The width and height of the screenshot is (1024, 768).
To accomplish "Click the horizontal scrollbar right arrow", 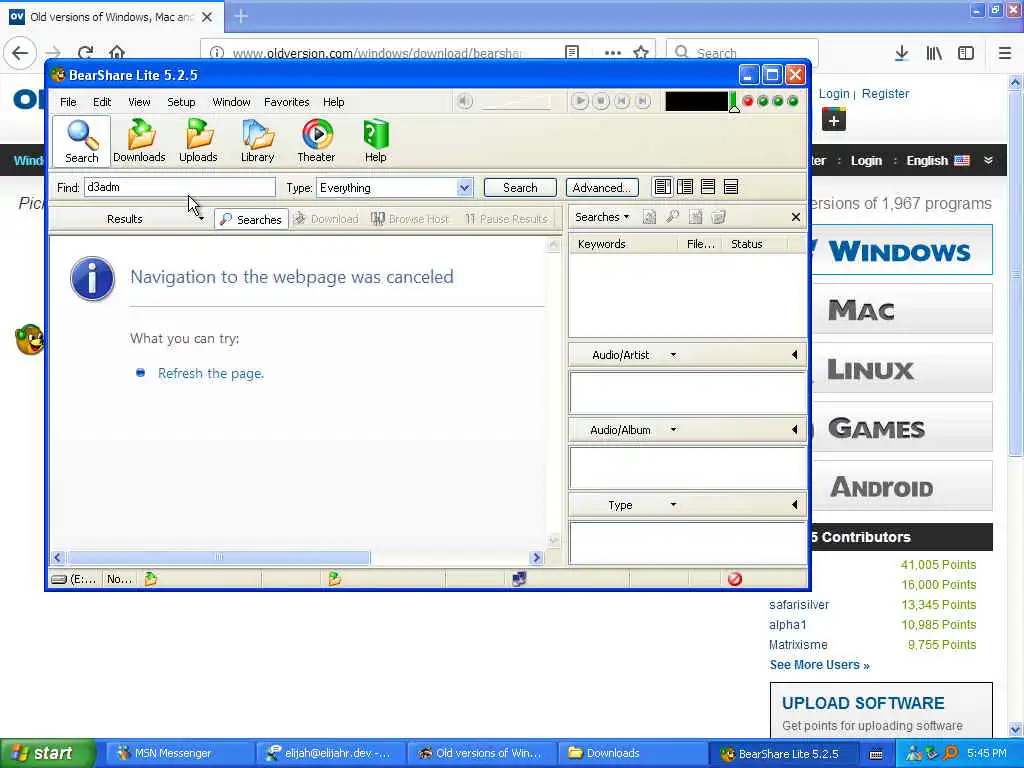I will [x=537, y=558].
